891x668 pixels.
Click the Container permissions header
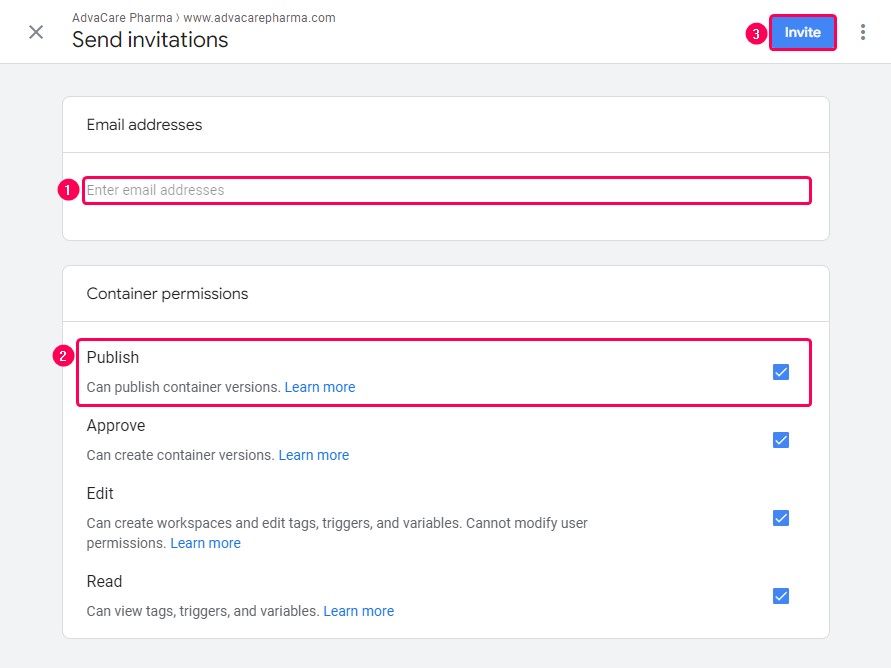(x=167, y=294)
